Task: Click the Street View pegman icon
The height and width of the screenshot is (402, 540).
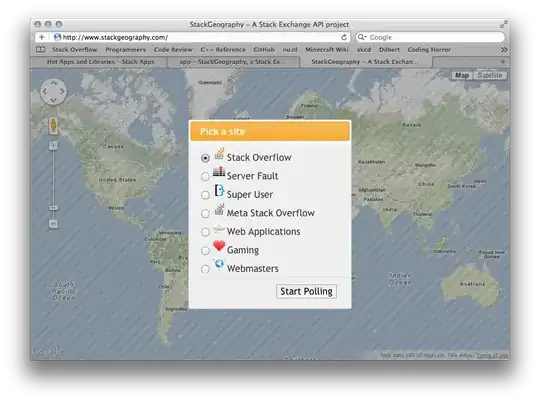Action: 53,126
